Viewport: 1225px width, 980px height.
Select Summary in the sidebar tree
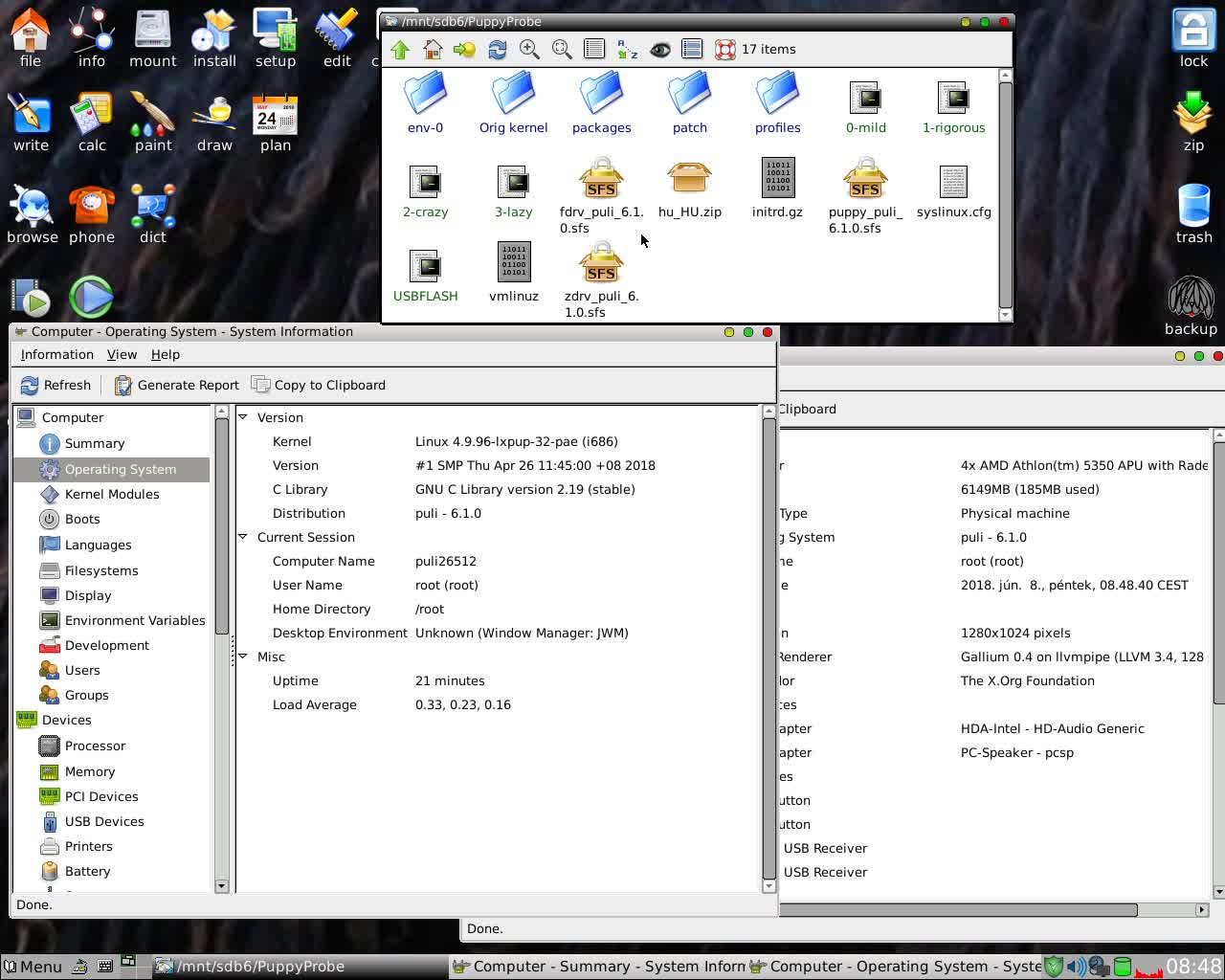pyautogui.click(x=95, y=443)
